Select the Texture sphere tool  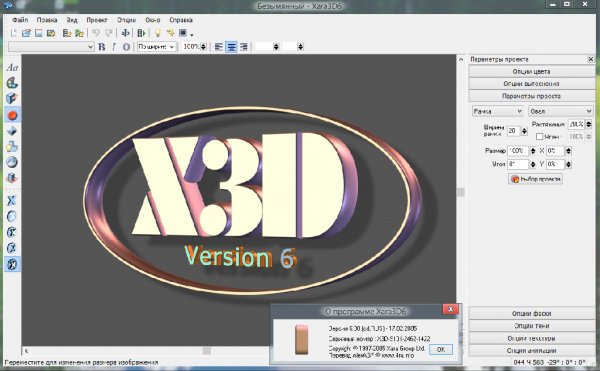coord(12,162)
